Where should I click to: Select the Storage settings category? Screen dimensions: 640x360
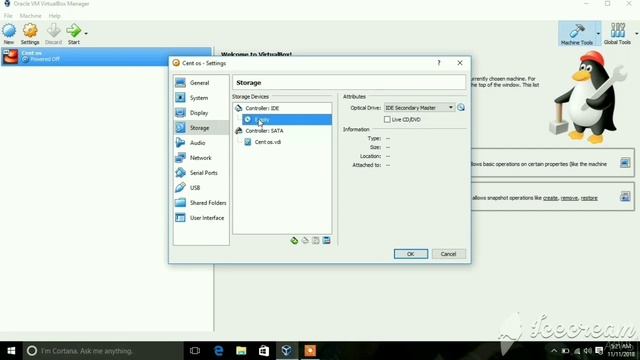(201, 128)
